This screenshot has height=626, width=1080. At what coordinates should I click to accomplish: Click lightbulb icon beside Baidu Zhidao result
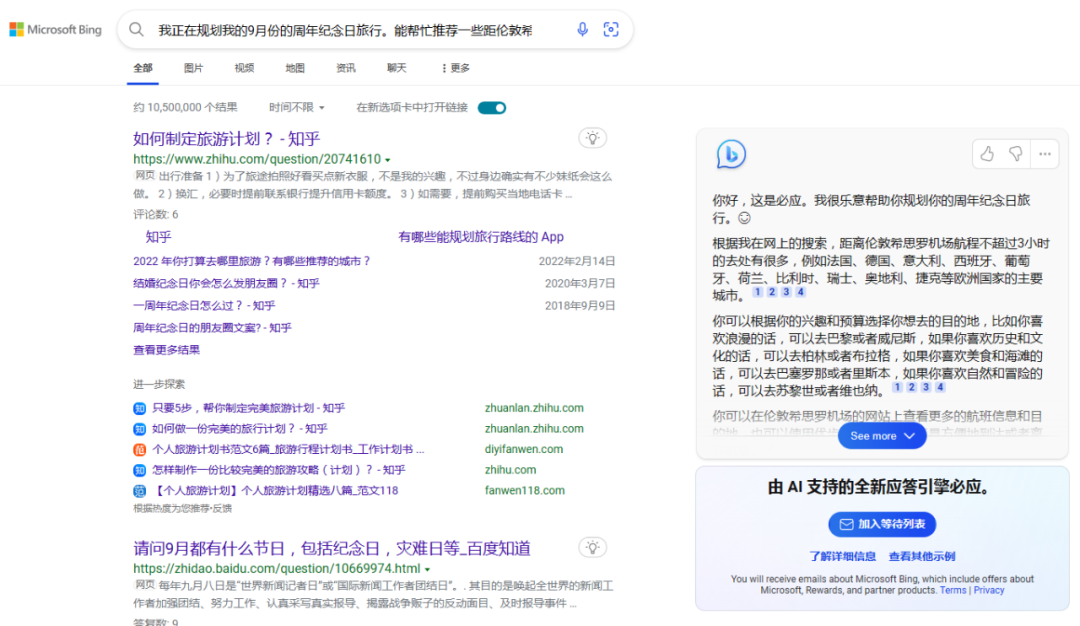[x=592, y=548]
